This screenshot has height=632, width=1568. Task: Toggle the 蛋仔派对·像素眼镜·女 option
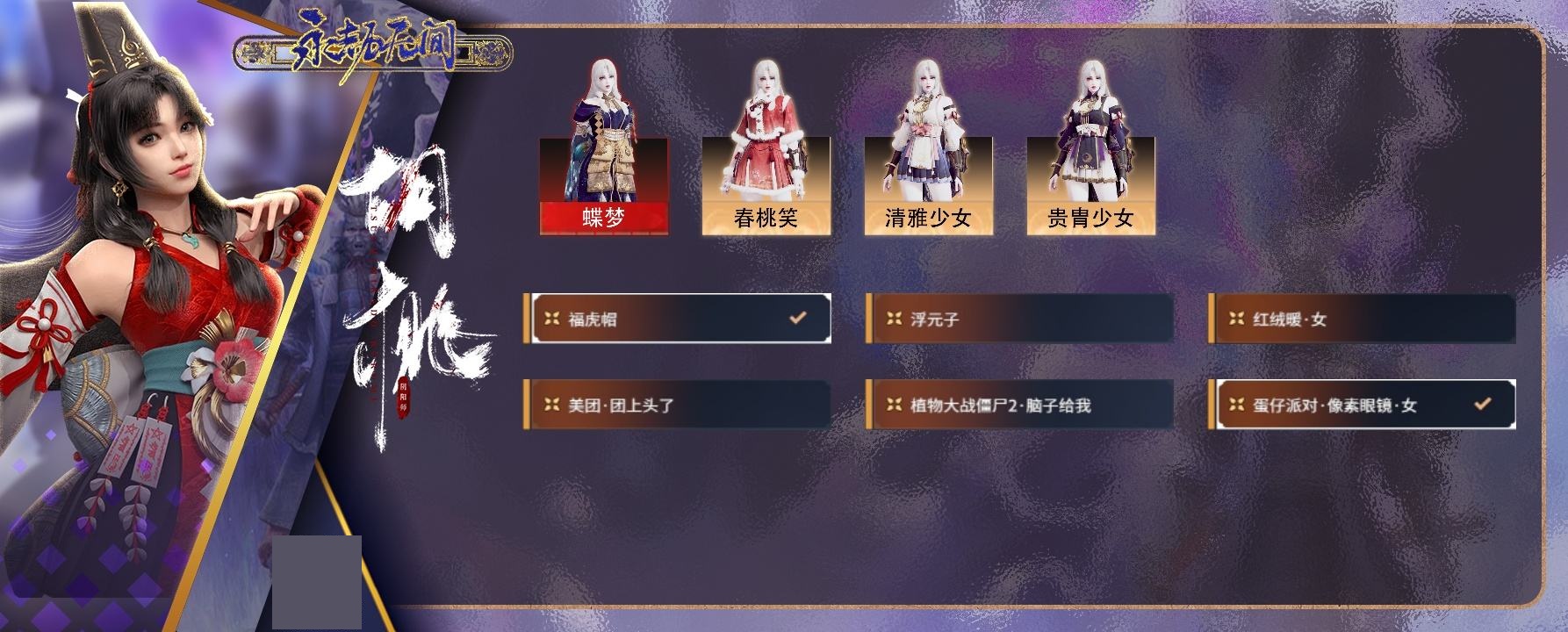click(1362, 405)
